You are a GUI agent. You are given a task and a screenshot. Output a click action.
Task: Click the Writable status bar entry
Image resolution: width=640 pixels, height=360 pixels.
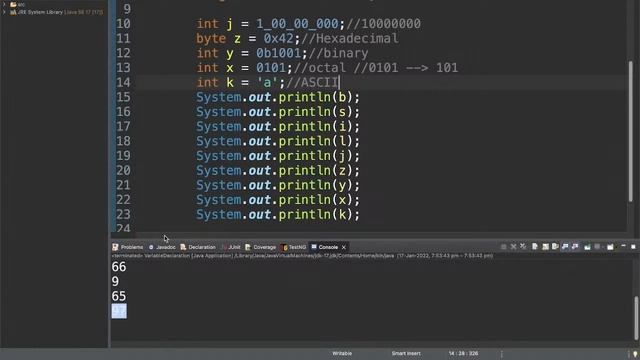(342, 353)
